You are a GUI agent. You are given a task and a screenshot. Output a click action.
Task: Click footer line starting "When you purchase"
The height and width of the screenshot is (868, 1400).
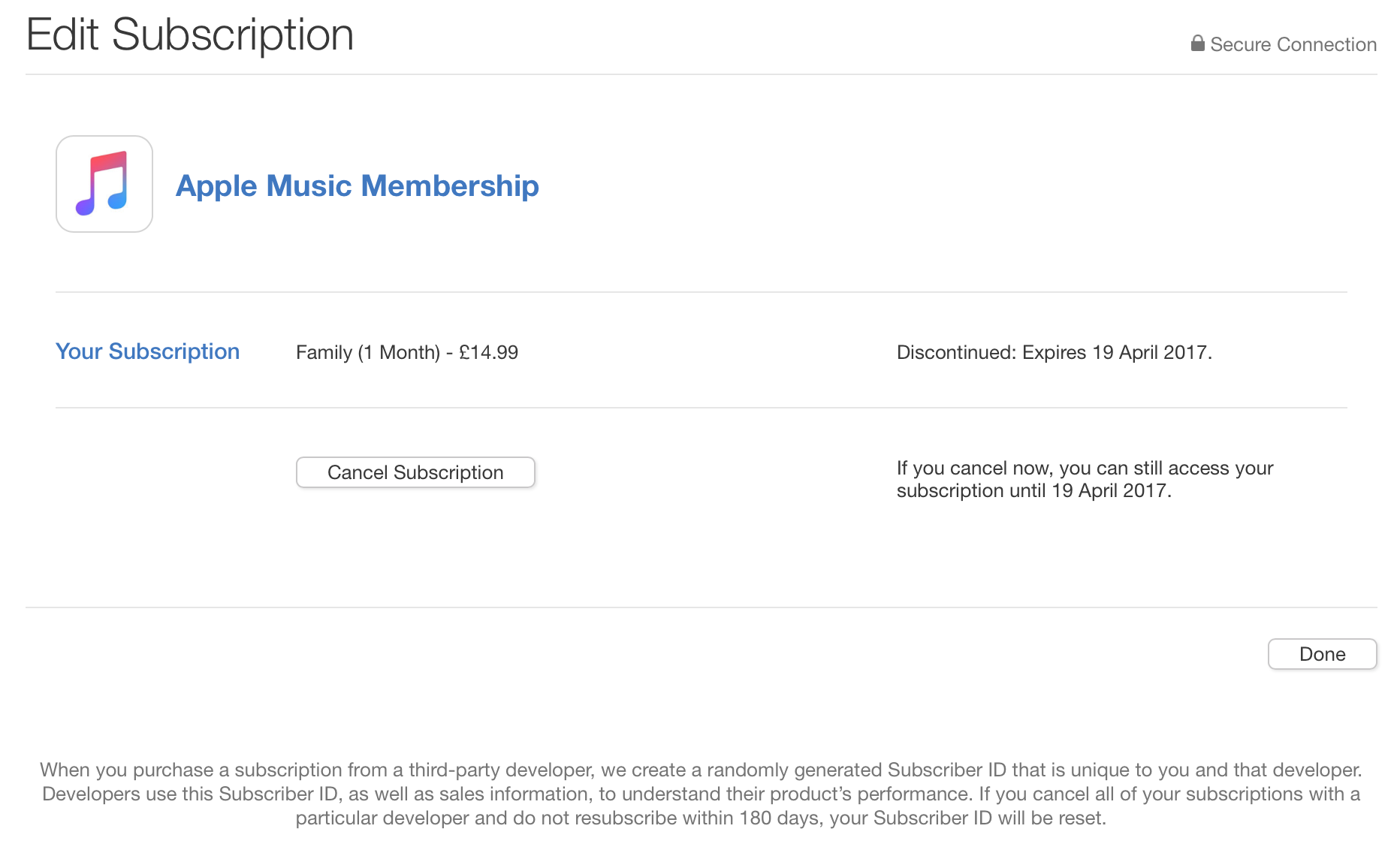click(700, 770)
